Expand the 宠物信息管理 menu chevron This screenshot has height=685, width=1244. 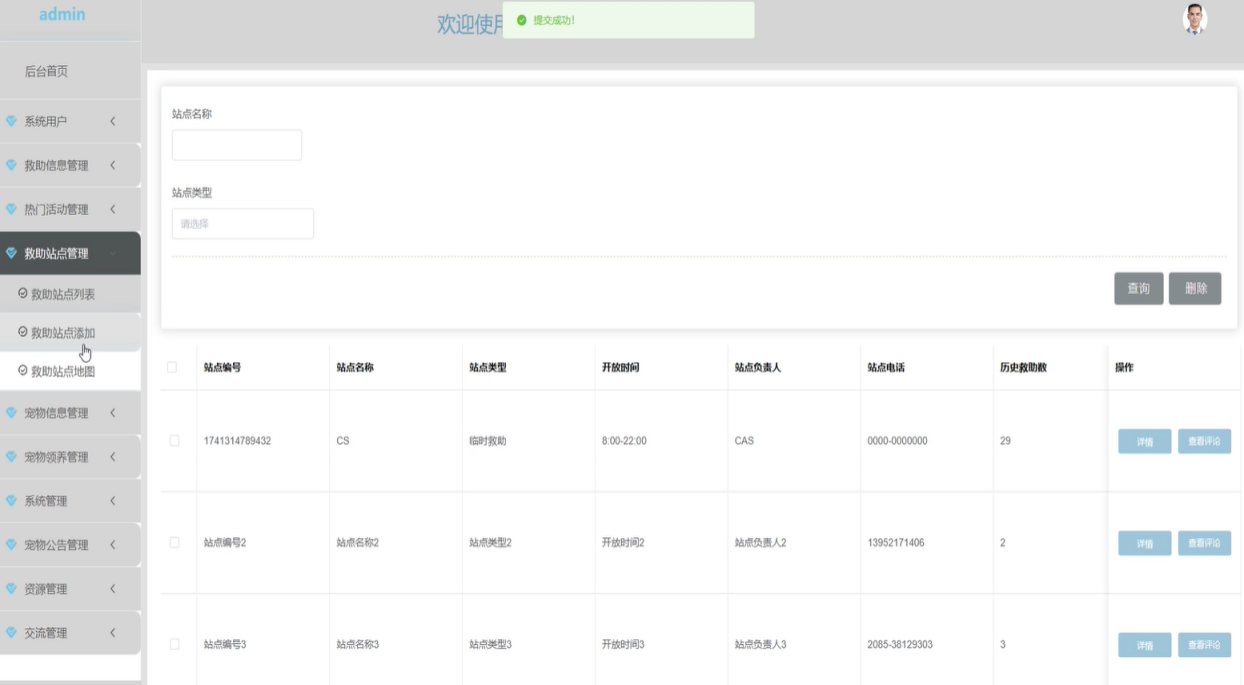[x=113, y=413]
